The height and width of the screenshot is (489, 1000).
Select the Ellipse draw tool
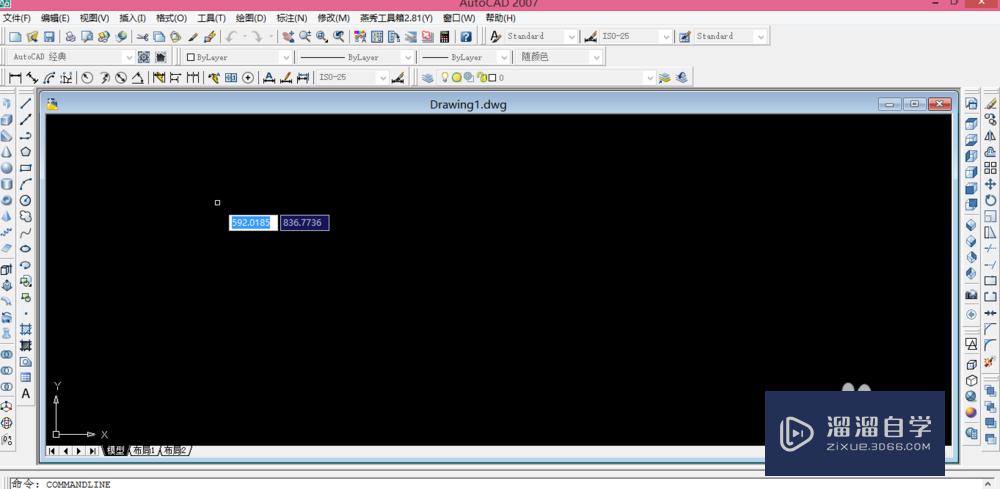pyautogui.click(x=26, y=249)
